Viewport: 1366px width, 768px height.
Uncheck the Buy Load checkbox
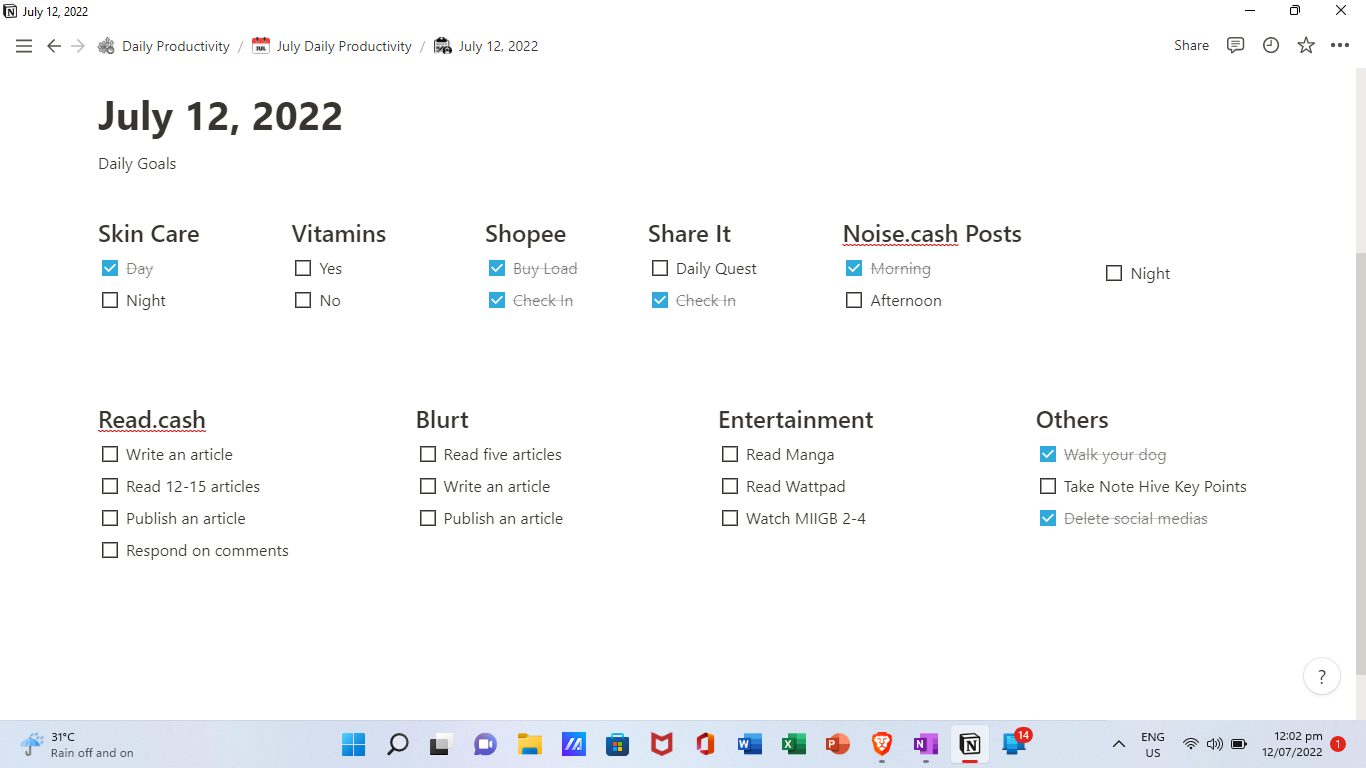point(497,268)
